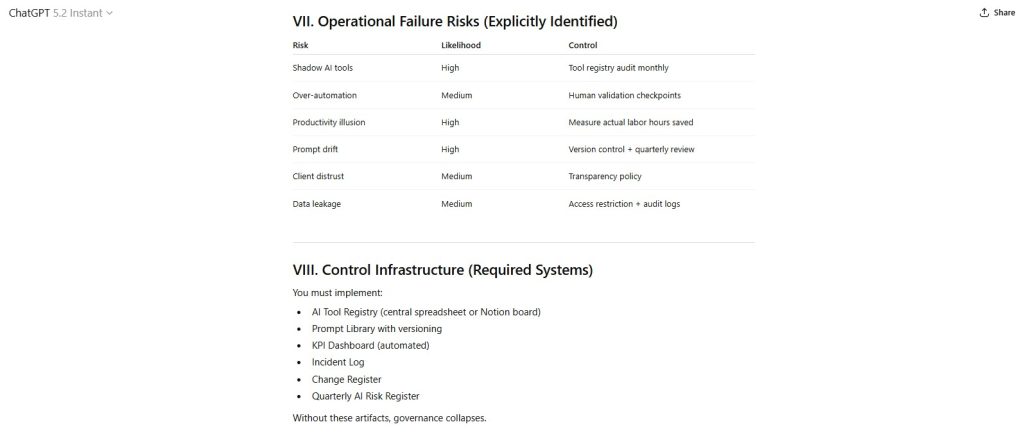Viewport: 1024px width, 438px height.
Task: Click the Likelihood column header
Action: (460, 46)
